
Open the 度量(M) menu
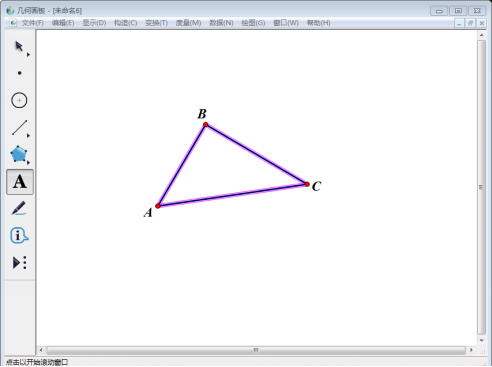[x=188, y=23]
